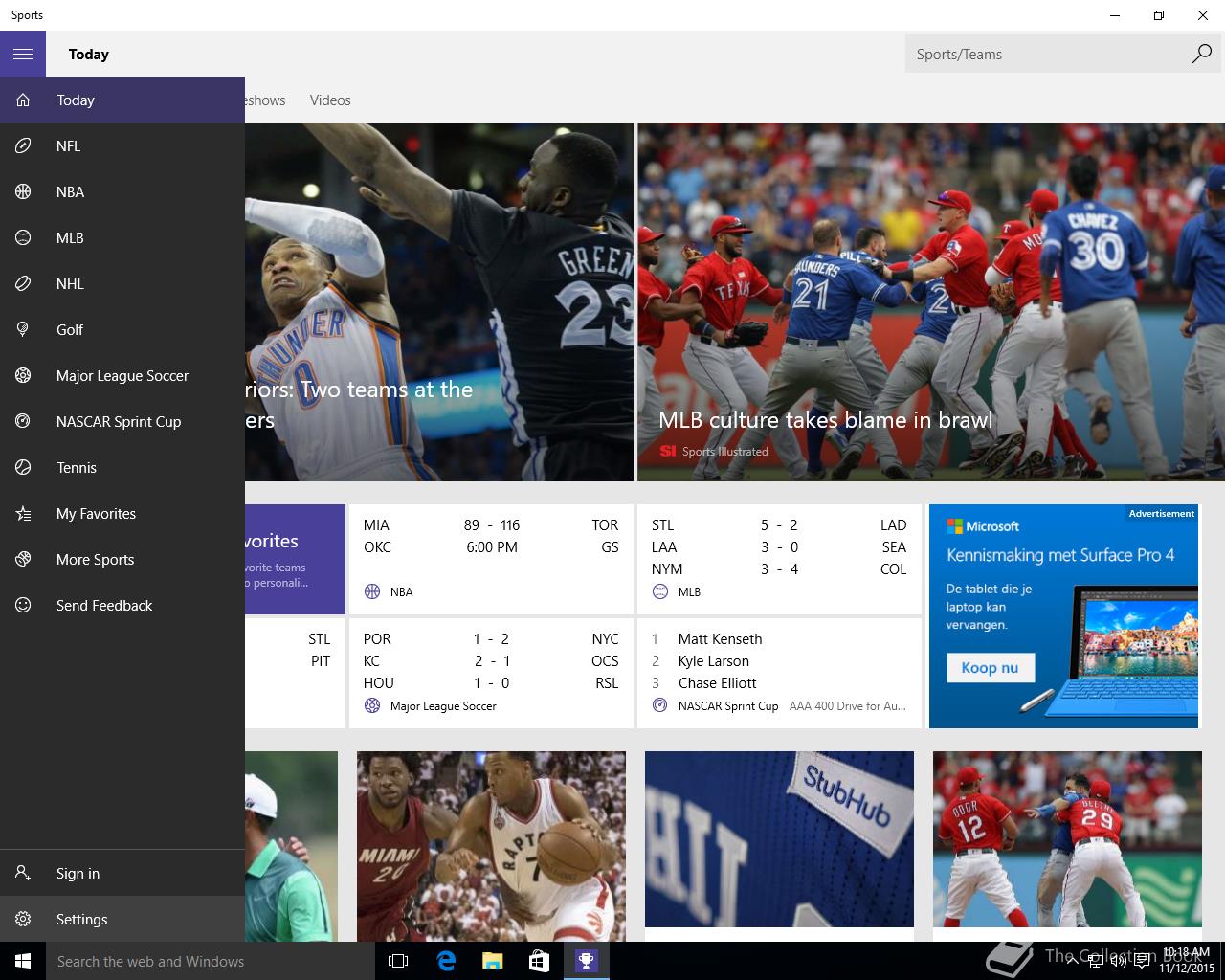The image size is (1225, 980).
Task: Click the MIA 89 - 116 TOR score
Action: click(x=491, y=524)
